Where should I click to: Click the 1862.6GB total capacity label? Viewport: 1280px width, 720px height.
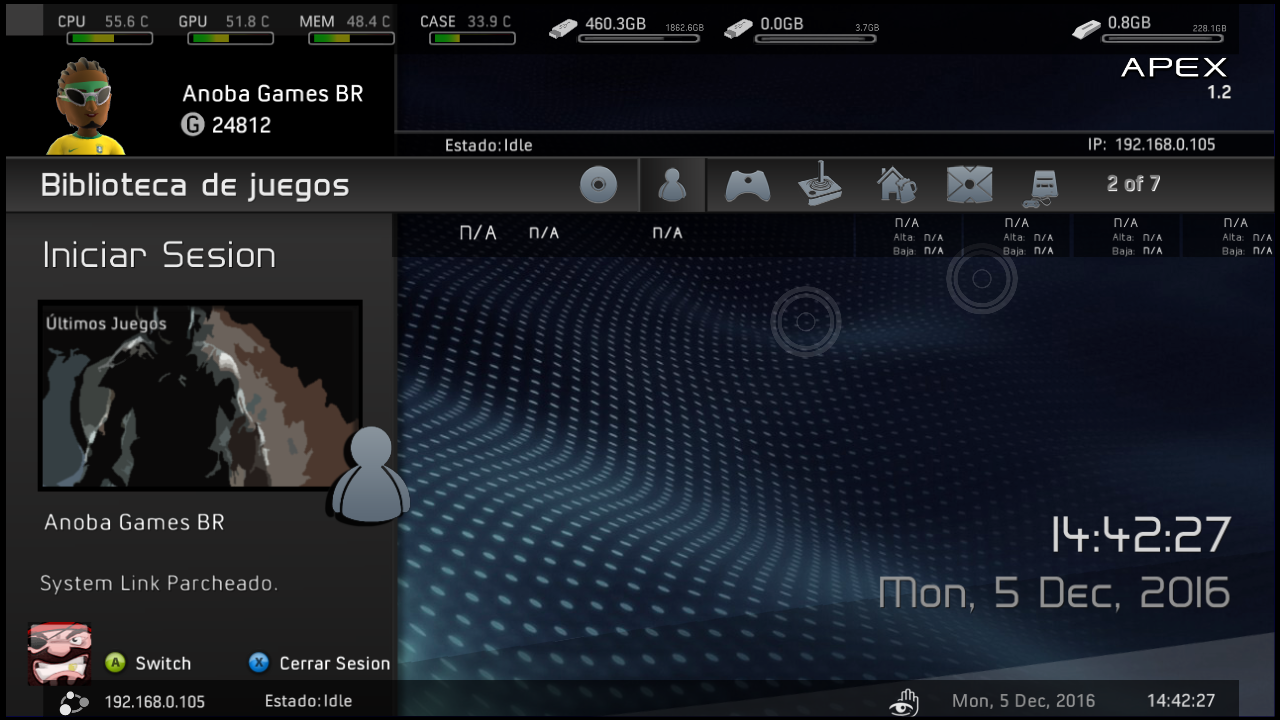click(x=684, y=28)
